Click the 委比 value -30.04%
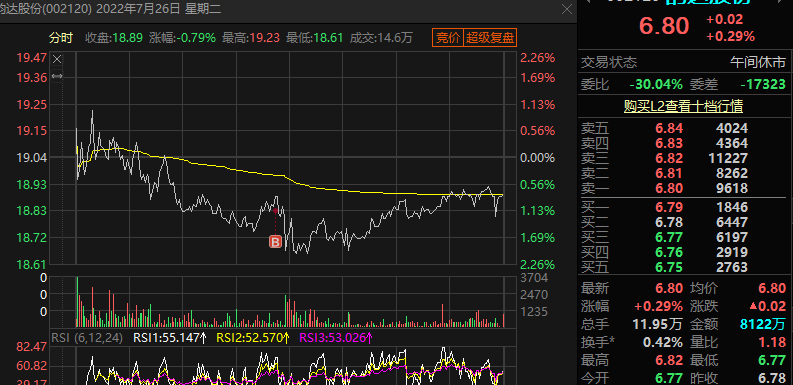The image size is (793, 385). tap(655, 84)
